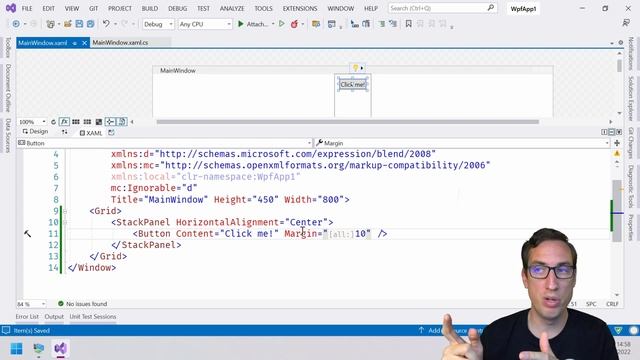Click the designer refresh icon
The height and width of the screenshot is (360, 640).
click(53, 122)
